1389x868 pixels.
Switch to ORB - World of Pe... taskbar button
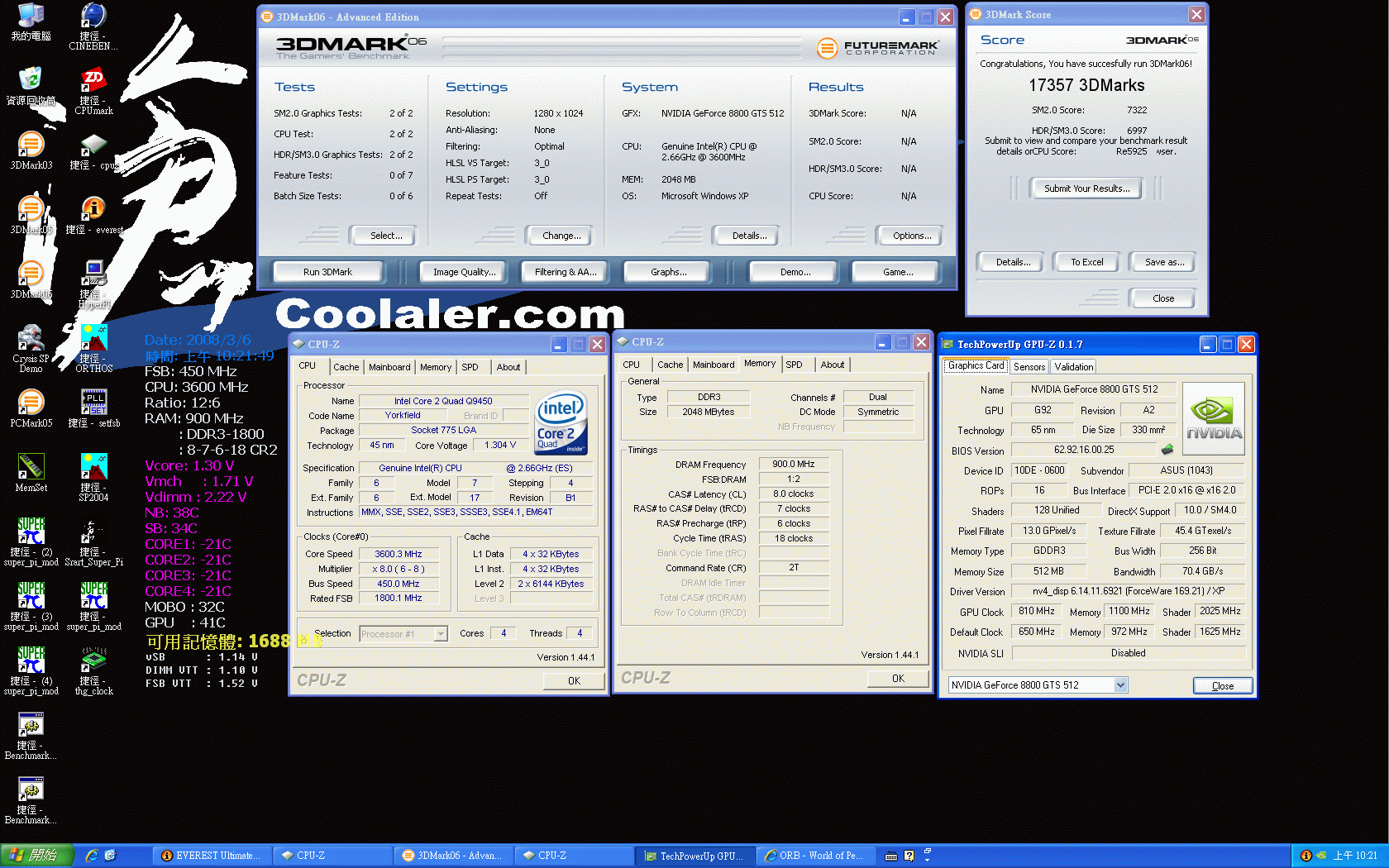pyautogui.click(x=815, y=856)
